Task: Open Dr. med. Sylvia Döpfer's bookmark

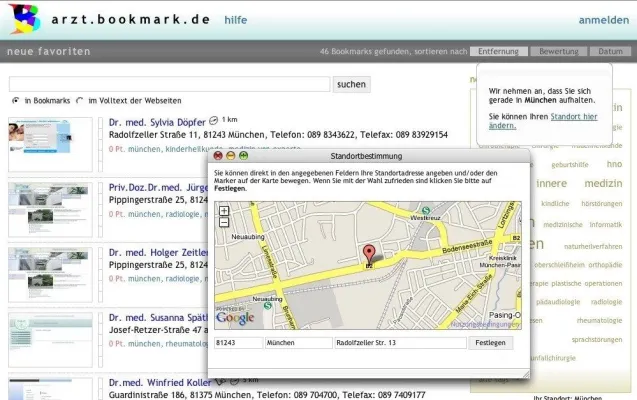Action: (157, 122)
